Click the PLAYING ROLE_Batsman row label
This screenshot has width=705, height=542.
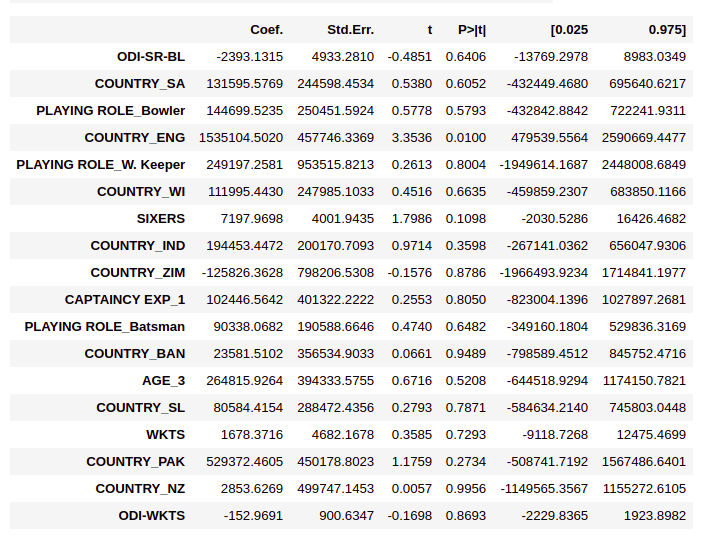point(104,327)
